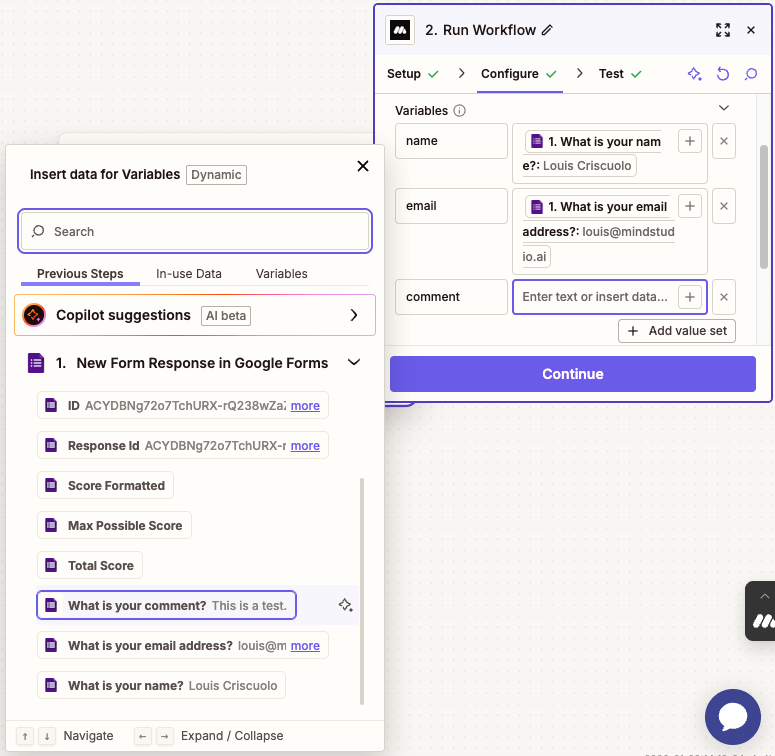Show info tooltip next to Variables label
Image resolution: width=775 pixels, height=756 pixels.
pos(459,111)
